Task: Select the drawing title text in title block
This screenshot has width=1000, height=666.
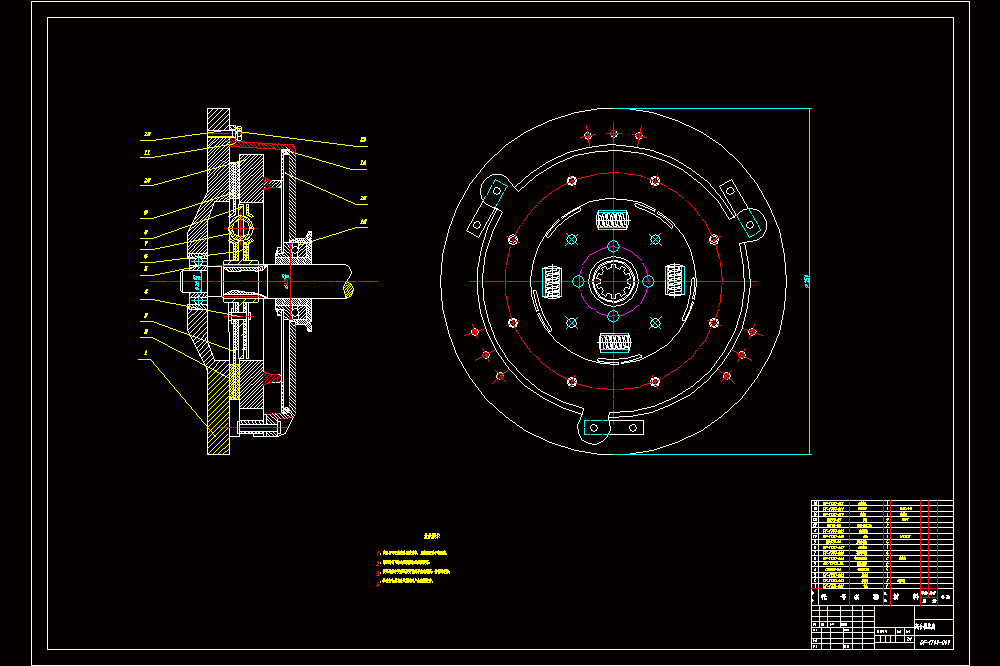Action: click(925, 627)
